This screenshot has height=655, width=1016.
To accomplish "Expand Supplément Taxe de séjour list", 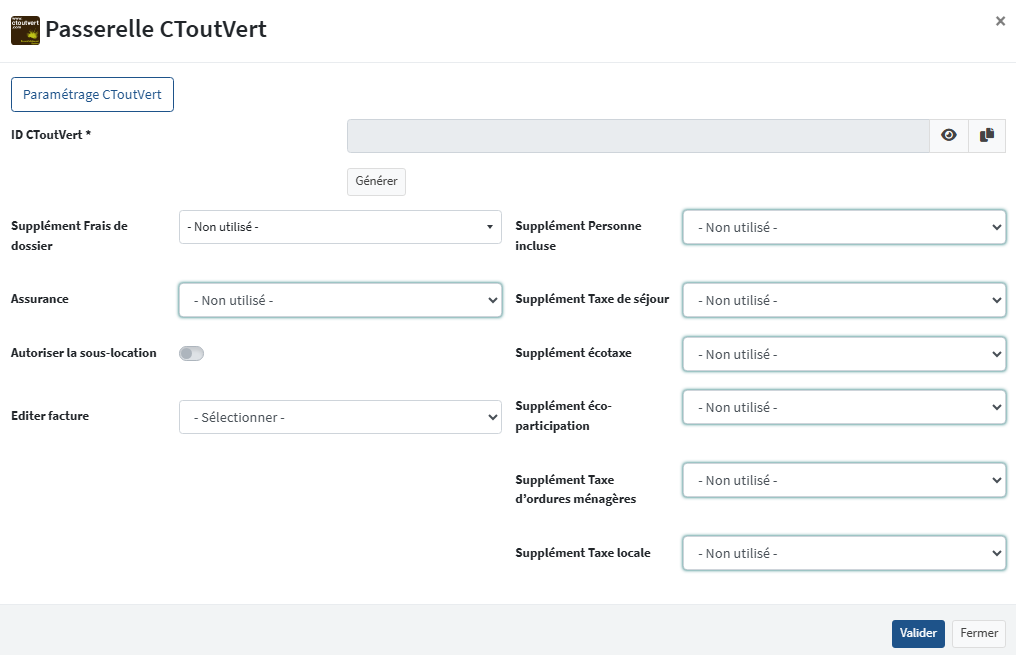I will coord(844,300).
